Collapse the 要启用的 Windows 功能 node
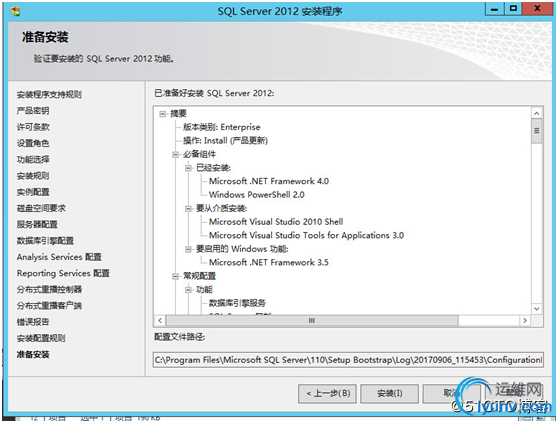This screenshot has height=423, width=558. click(x=188, y=249)
